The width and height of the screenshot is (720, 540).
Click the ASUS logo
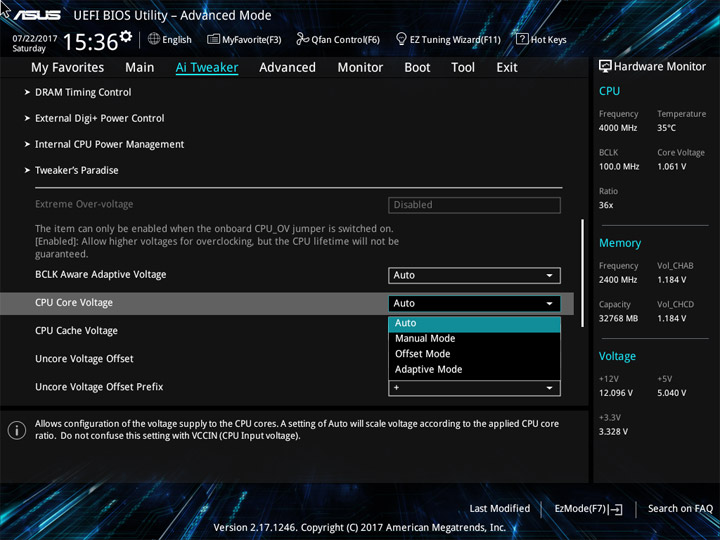click(37, 15)
